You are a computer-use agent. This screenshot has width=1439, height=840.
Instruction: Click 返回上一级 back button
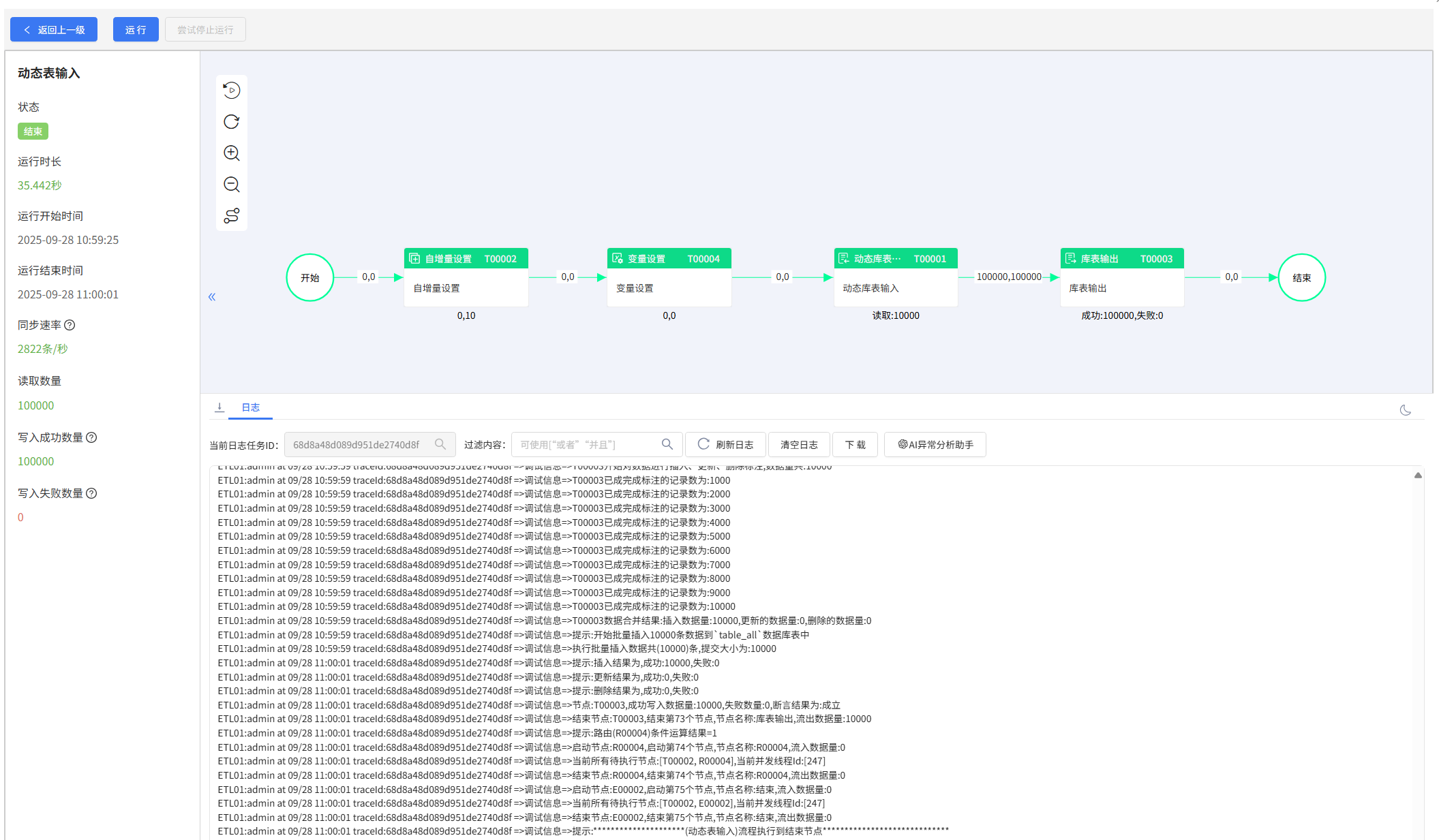[54, 29]
